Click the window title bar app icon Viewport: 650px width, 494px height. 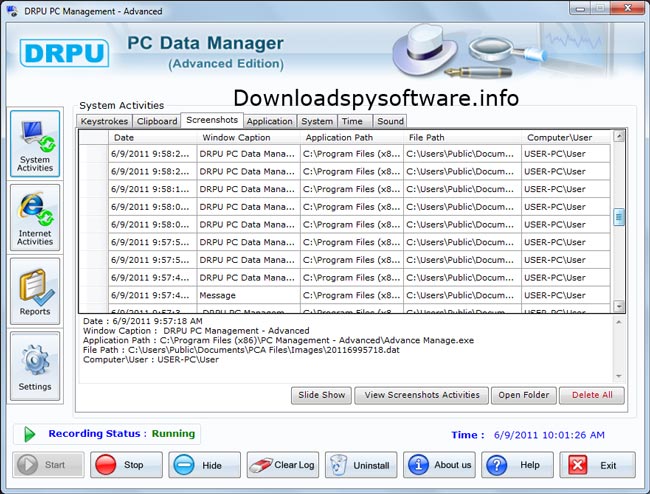pos(13,11)
